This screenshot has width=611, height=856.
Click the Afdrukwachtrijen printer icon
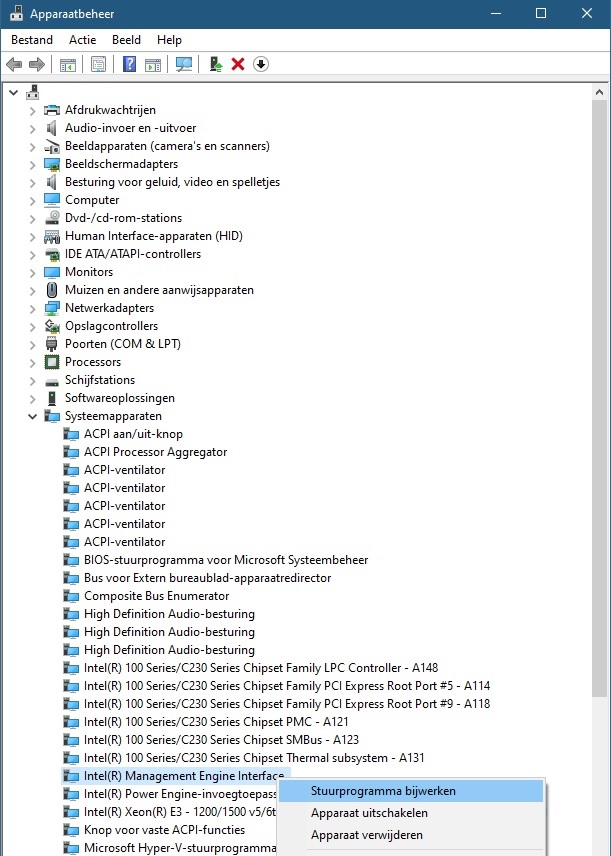[52, 110]
